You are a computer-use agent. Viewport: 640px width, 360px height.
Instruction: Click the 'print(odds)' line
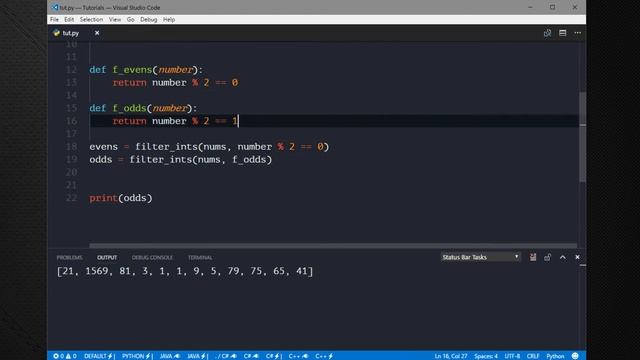click(x=121, y=198)
